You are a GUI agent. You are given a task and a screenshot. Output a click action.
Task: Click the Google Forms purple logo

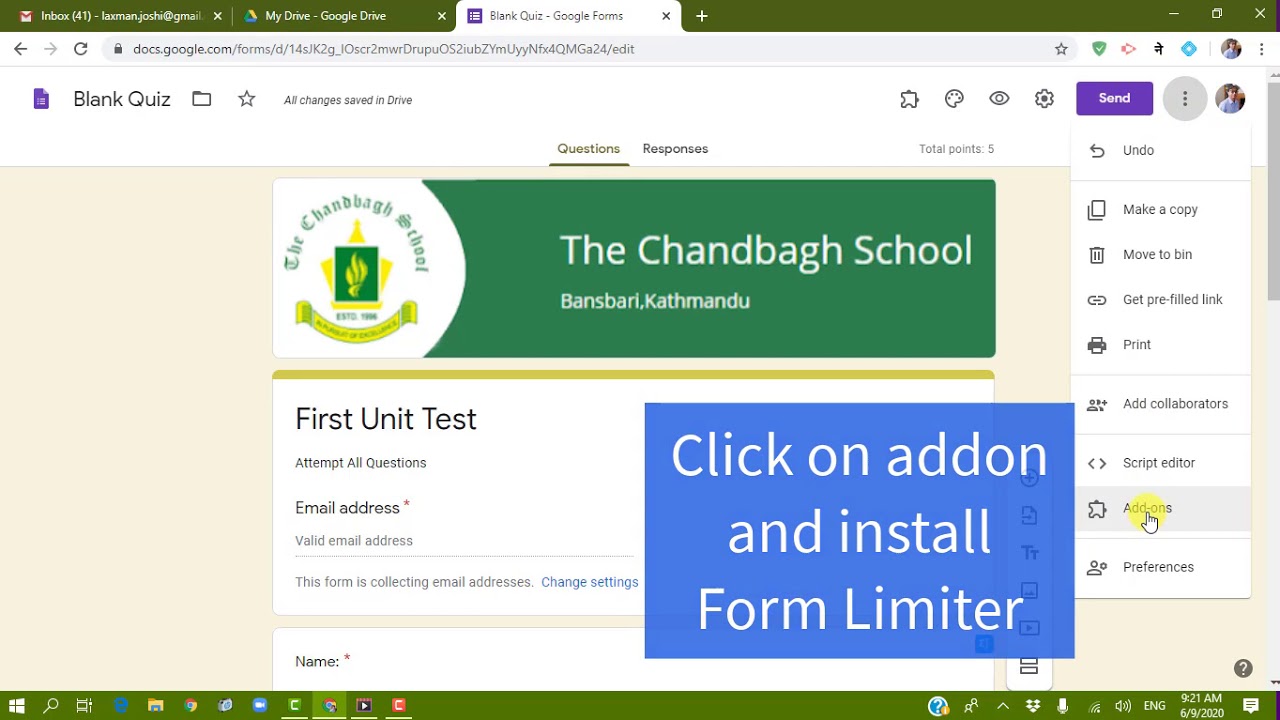coord(41,99)
